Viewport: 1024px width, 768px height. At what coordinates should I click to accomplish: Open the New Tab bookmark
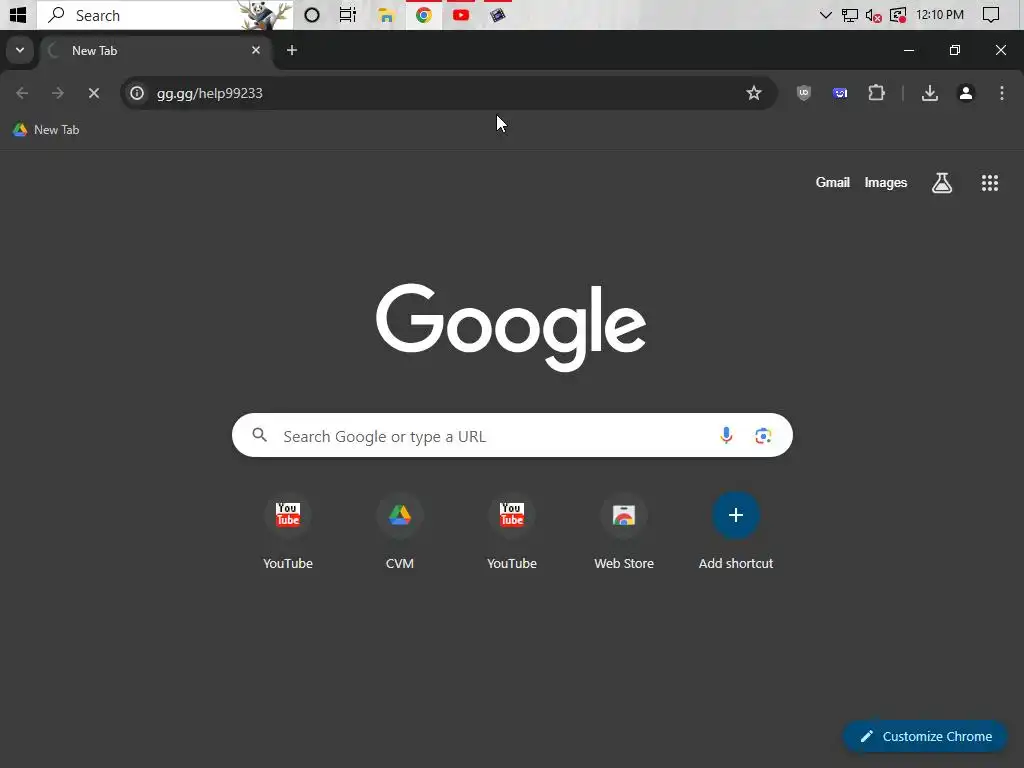point(46,130)
